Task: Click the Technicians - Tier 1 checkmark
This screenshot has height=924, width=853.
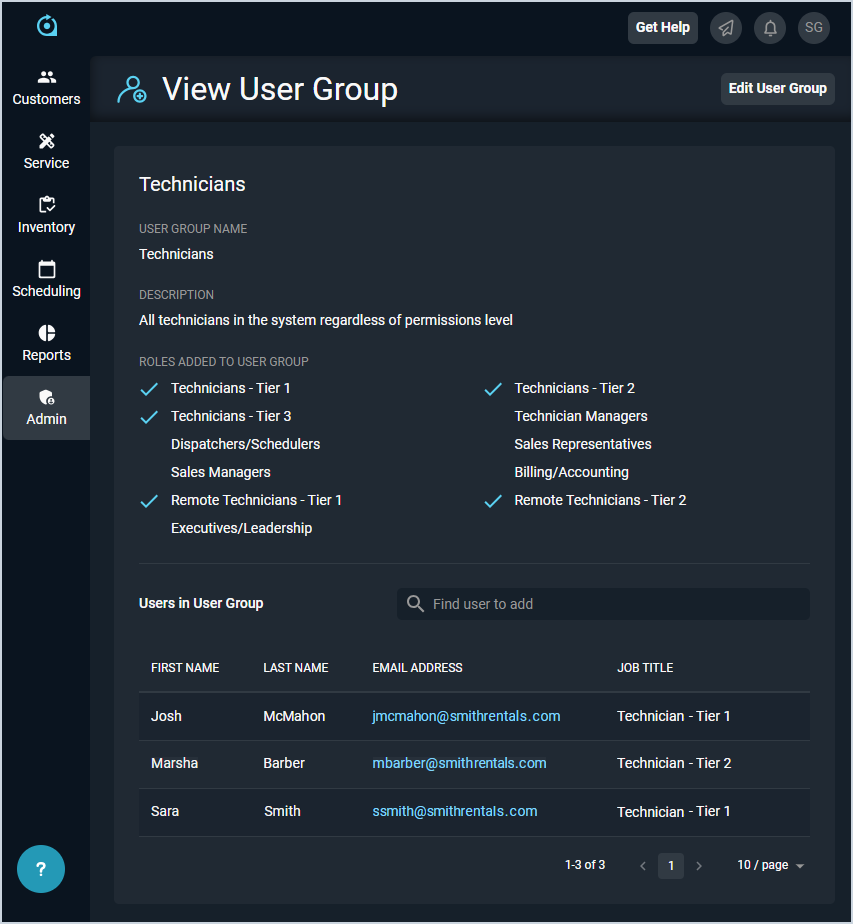Action: pyautogui.click(x=149, y=389)
